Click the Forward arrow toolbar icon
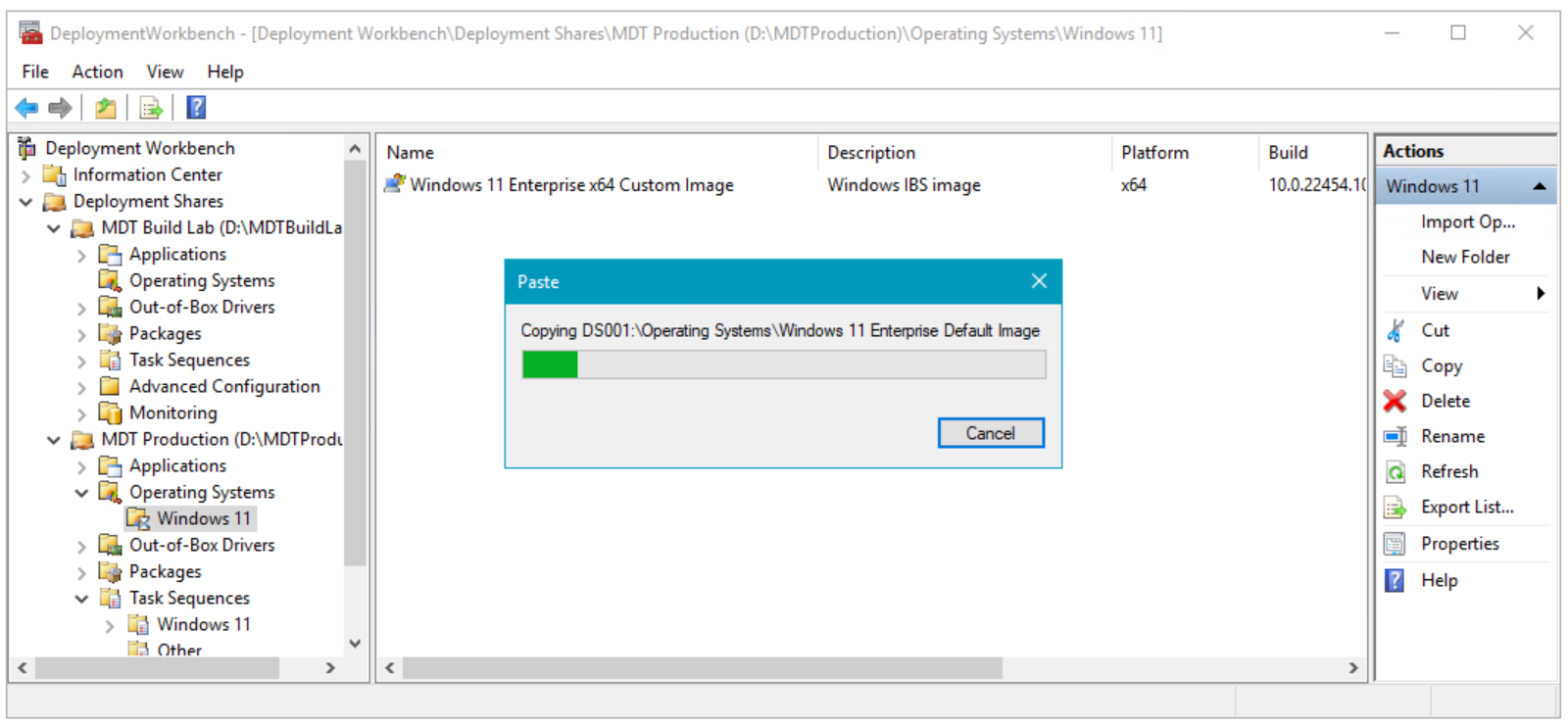The image size is (1568, 727). coord(60,108)
